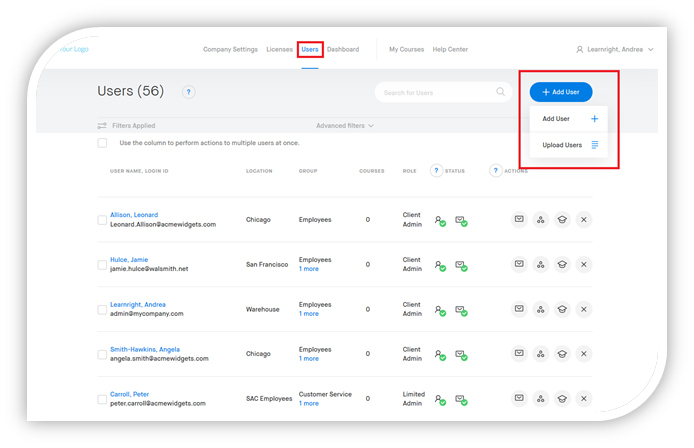The height and width of the screenshot is (448, 694).
Task: Send email to Allison, Leonard
Action: (519, 220)
